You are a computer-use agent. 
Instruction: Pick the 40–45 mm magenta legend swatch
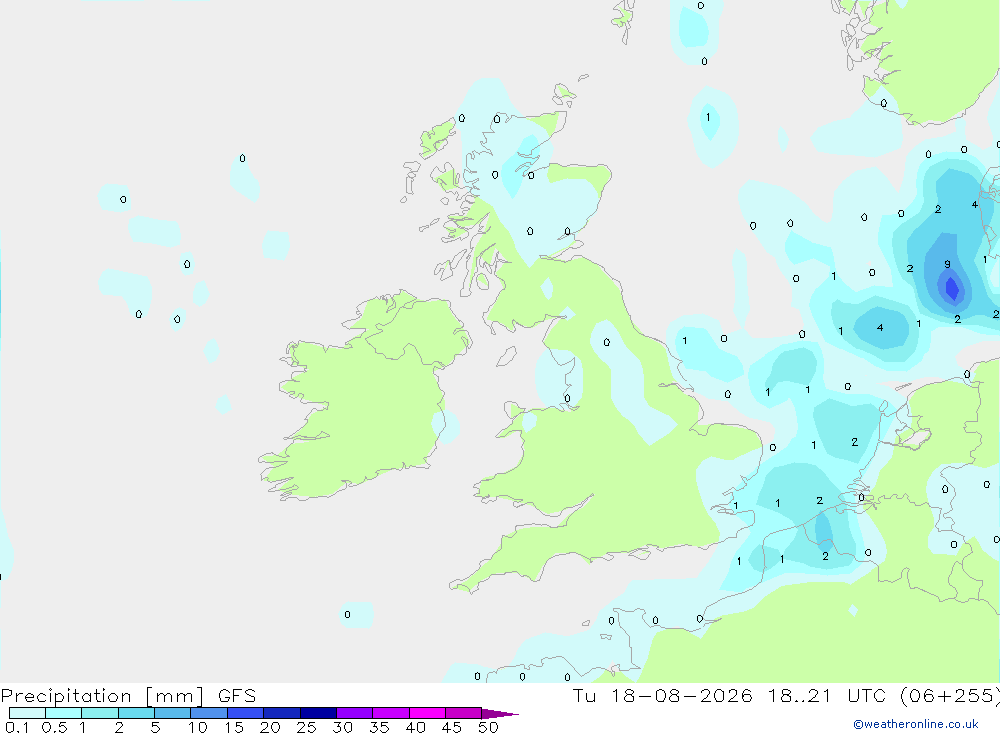click(x=427, y=713)
